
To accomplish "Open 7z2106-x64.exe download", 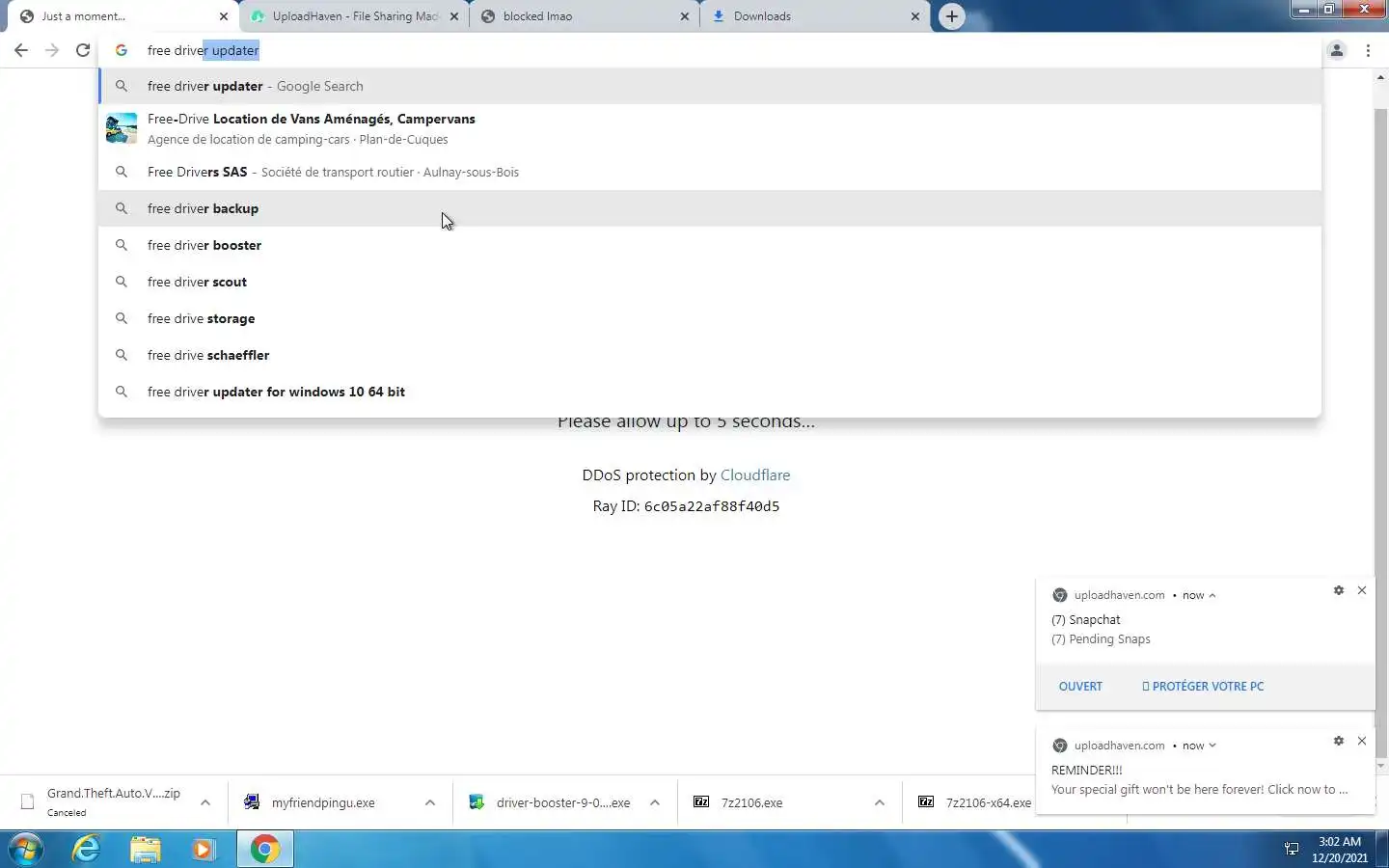I will [x=974, y=802].
